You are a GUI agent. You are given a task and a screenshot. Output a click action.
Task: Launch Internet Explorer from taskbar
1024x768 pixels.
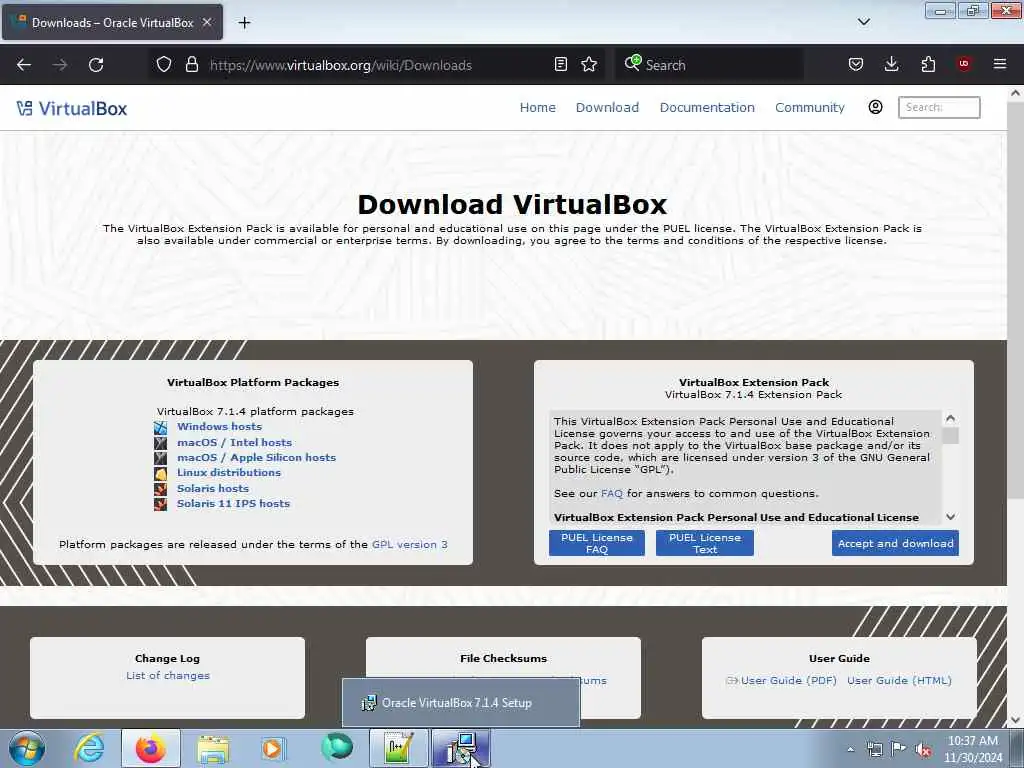tap(88, 748)
